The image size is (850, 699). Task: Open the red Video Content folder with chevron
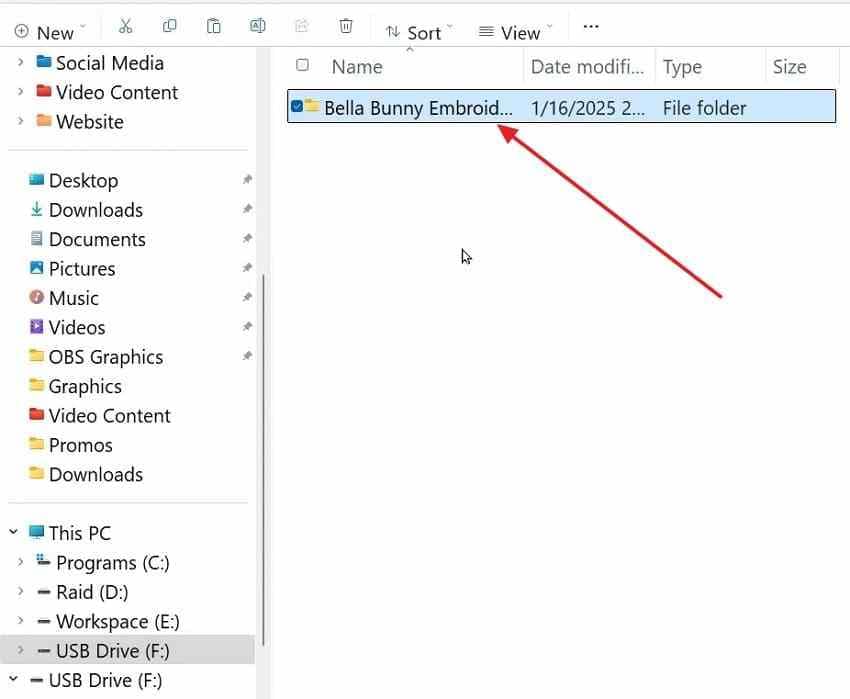pos(117,92)
